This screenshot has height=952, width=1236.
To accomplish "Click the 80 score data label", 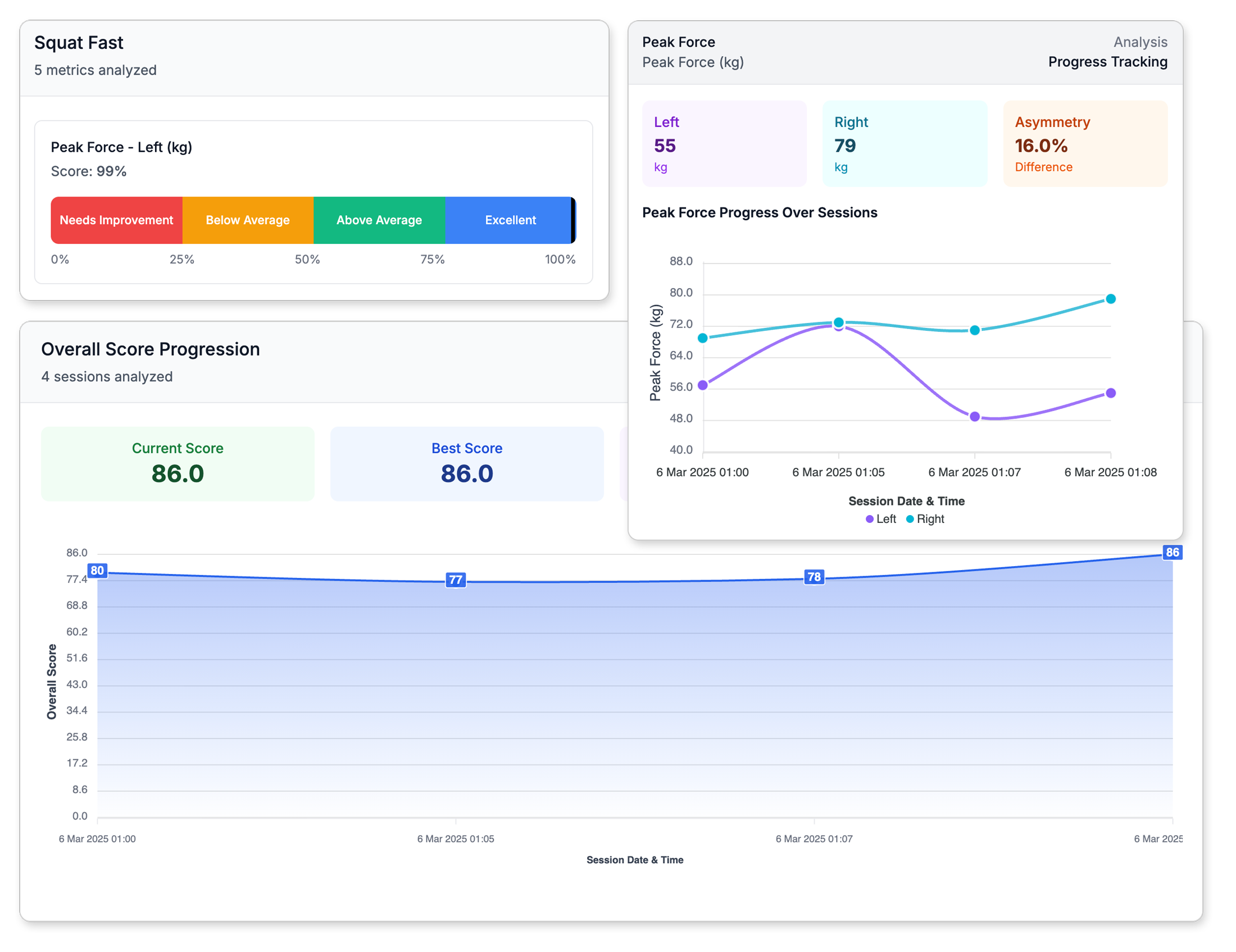I will (97, 570).
